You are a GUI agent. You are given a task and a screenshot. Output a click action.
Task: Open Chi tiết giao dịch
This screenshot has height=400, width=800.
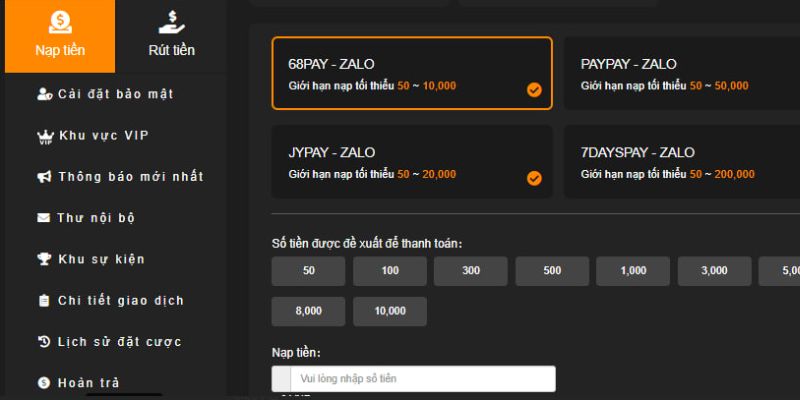120,301
